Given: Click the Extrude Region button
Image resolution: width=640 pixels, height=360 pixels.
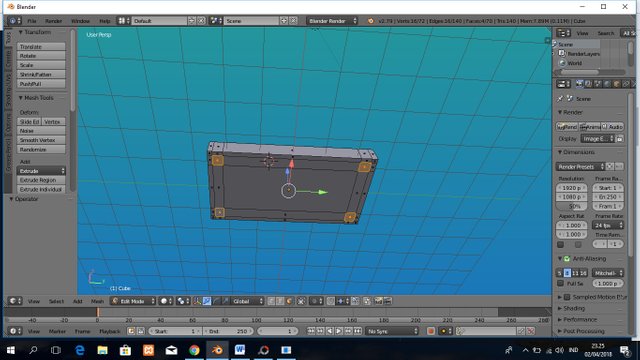Looking at the screenshot, I should pos(41,180).
